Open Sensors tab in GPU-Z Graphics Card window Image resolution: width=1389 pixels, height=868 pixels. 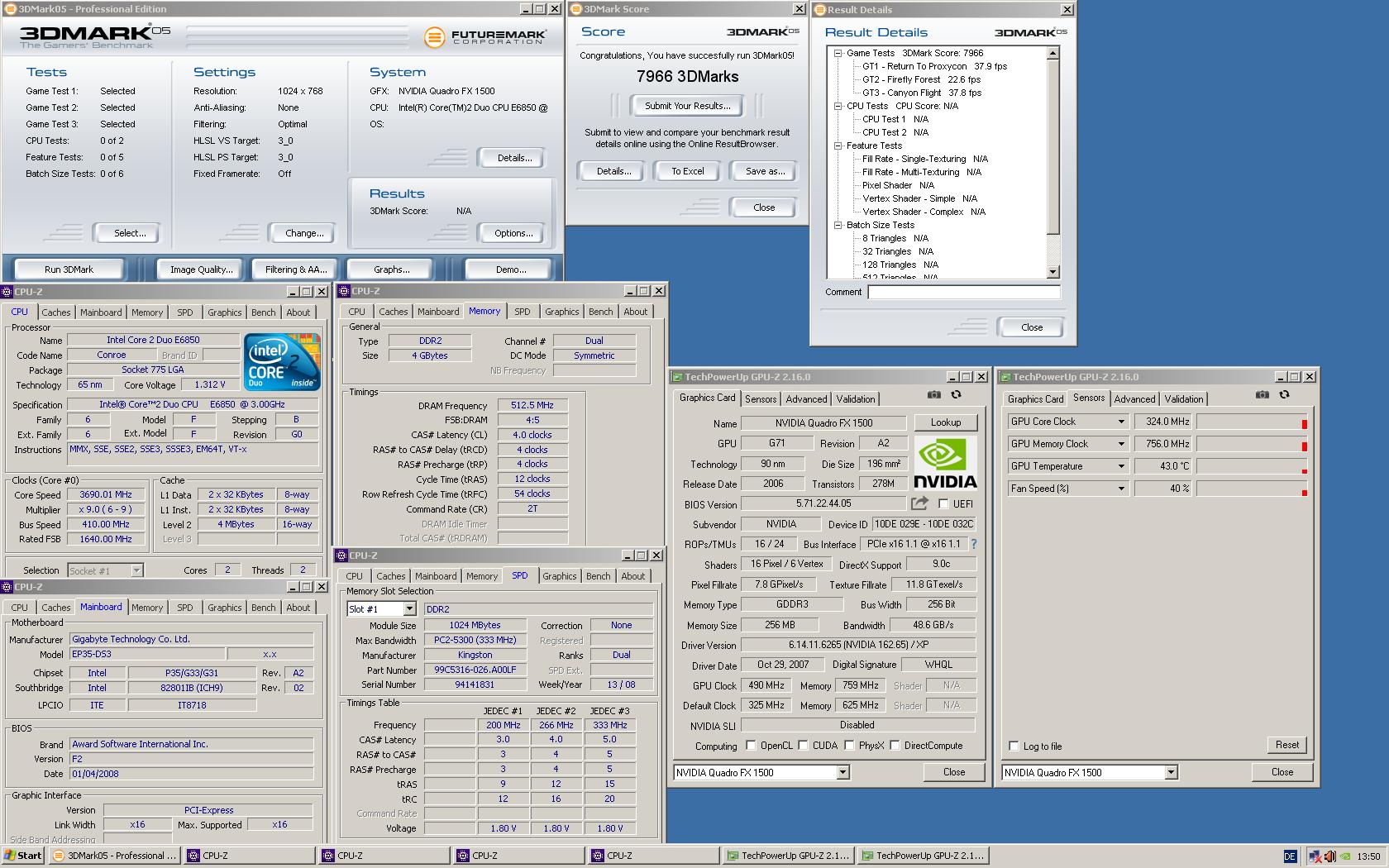tap(761, 398)
